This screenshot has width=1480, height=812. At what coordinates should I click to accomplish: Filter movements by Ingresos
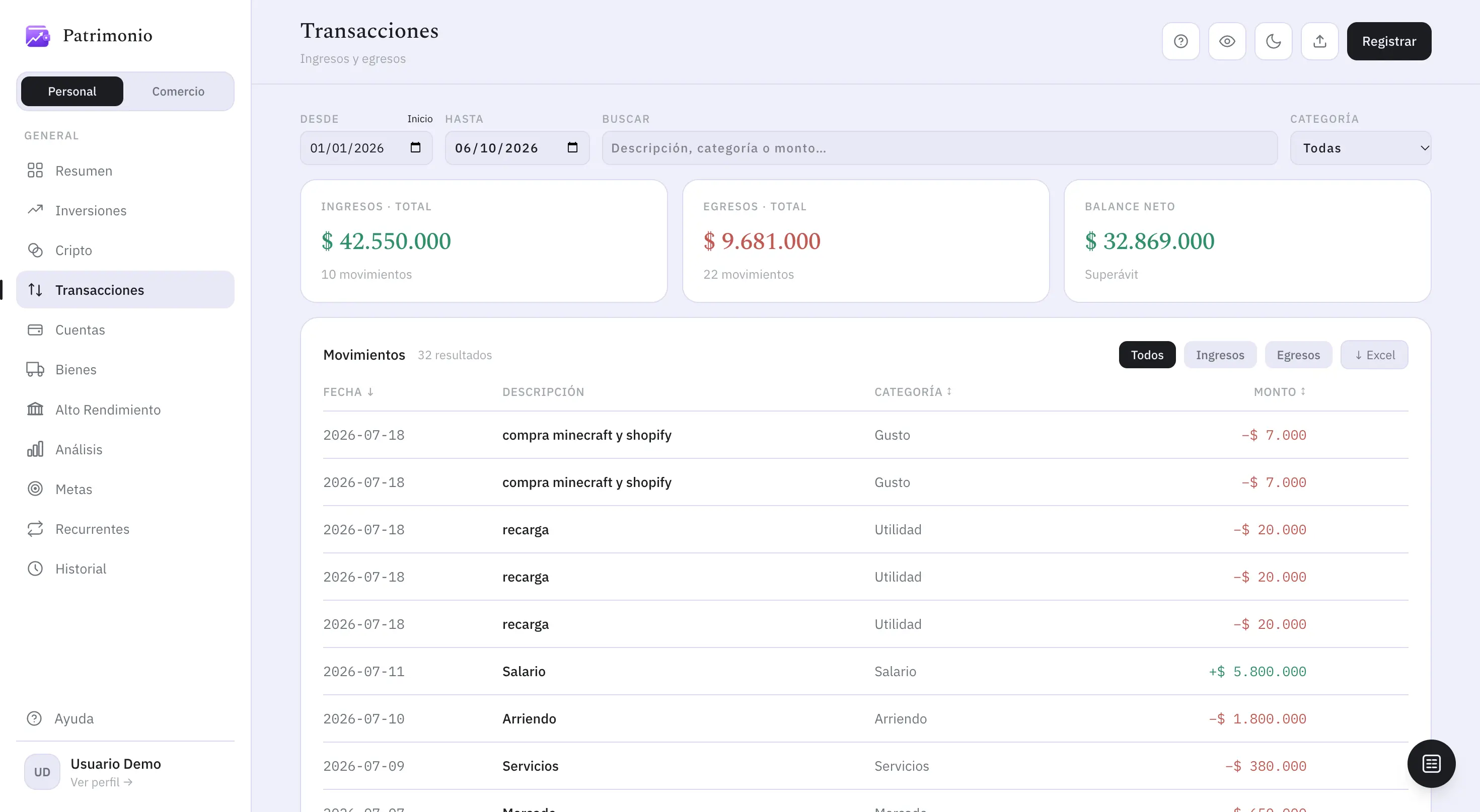pos(1220,355)
